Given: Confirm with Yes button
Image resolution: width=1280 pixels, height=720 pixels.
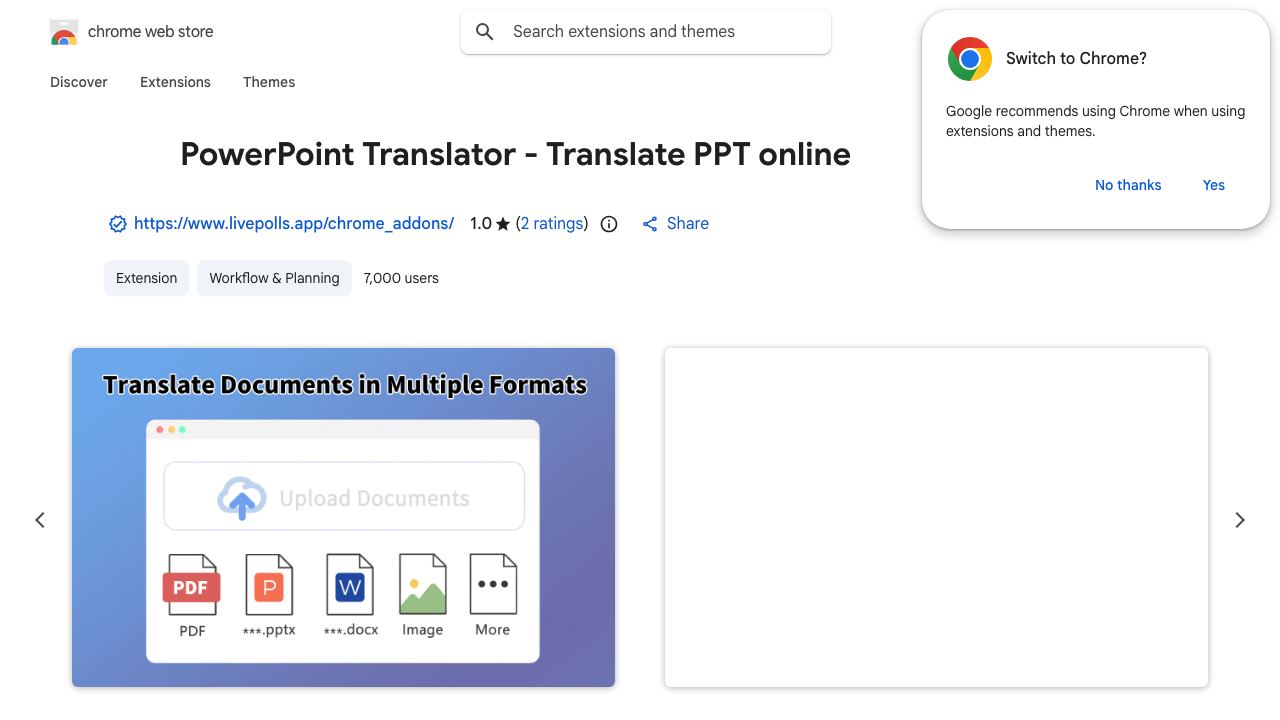Looking at the screenshot, I should click(x=1214, y=185).
